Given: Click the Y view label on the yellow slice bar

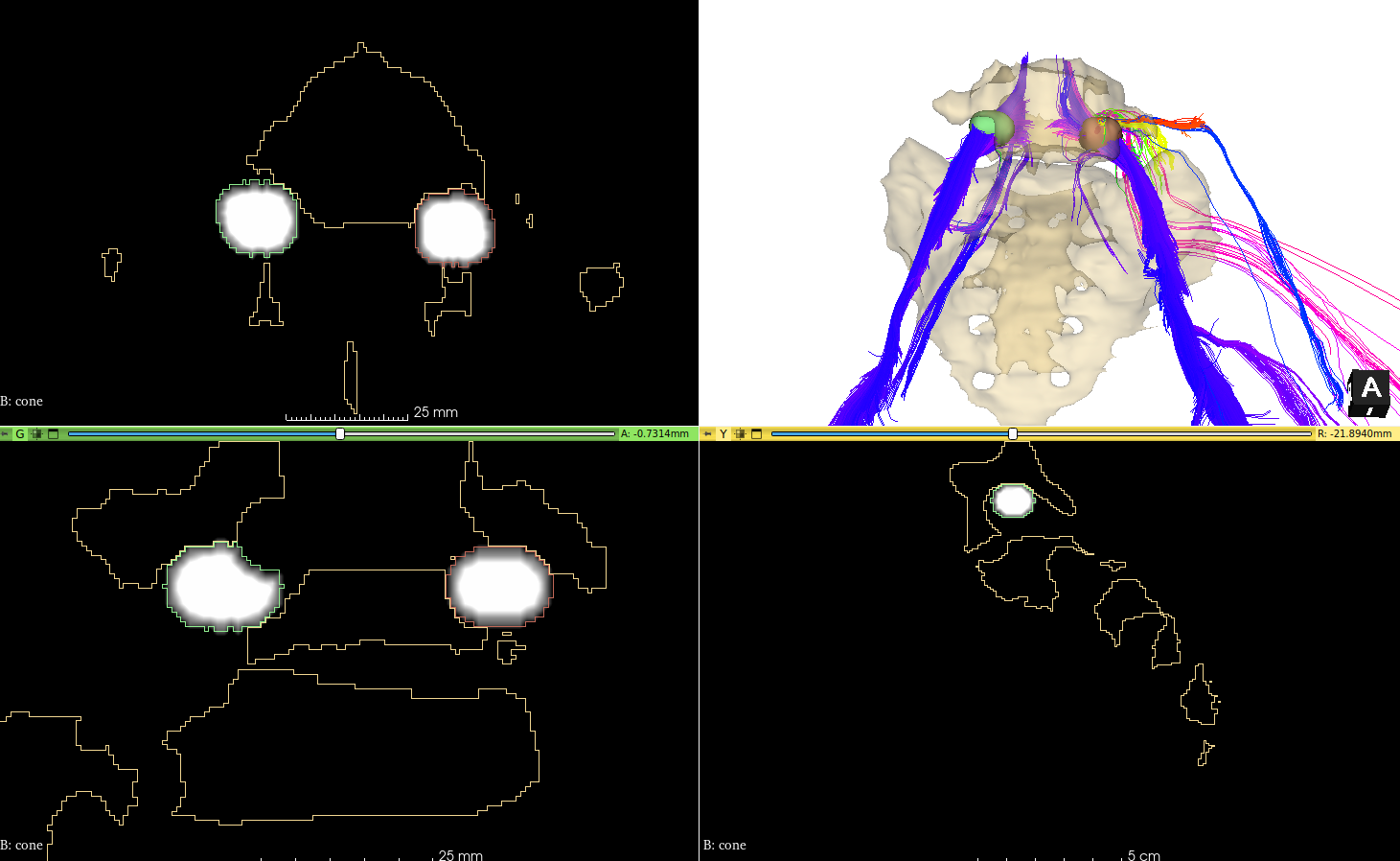Looking at the screenshot, I should [x=723, y=434].
